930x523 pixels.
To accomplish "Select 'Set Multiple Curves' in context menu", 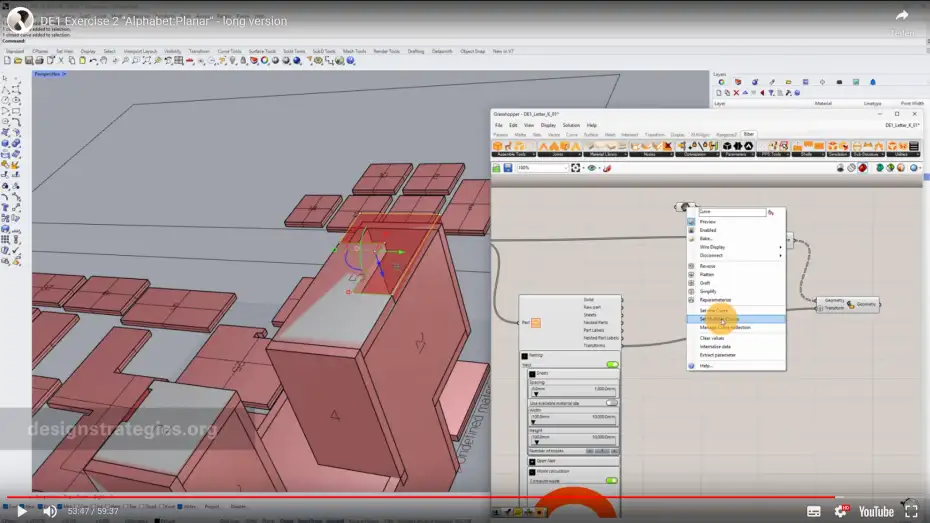I will 736,319.
